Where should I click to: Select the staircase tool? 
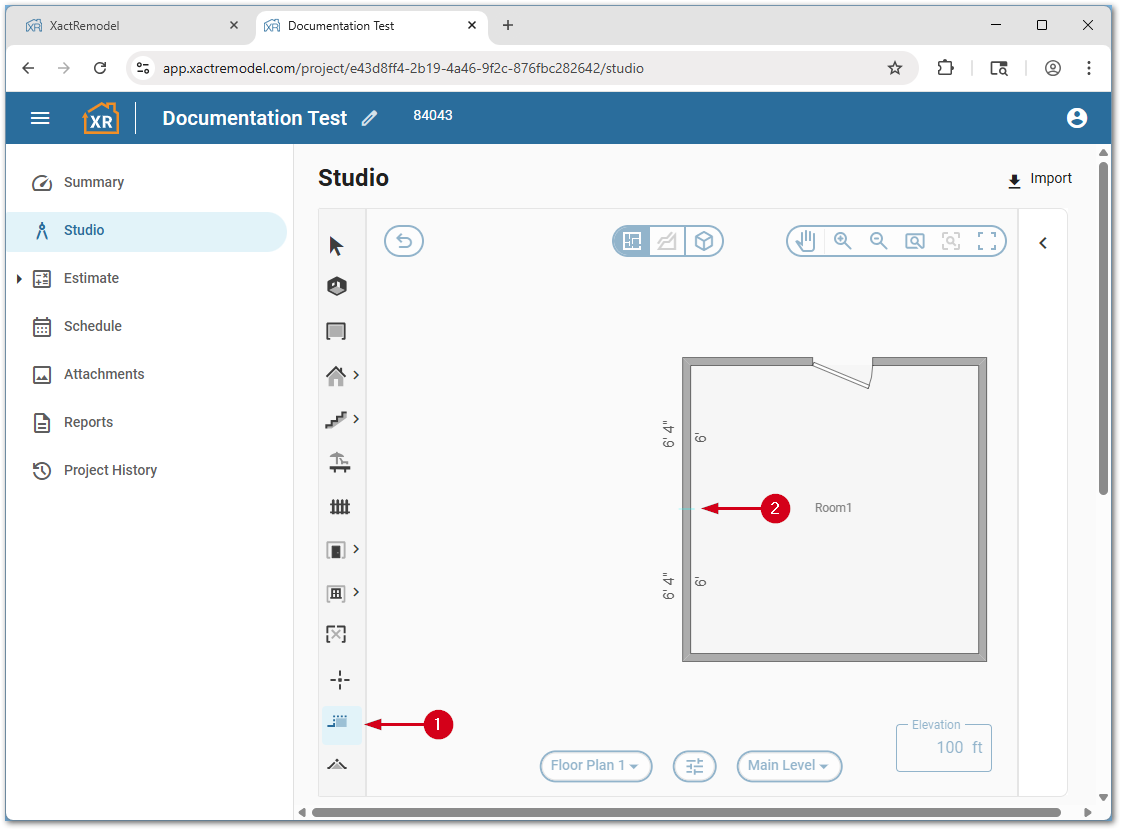point(336,420)
